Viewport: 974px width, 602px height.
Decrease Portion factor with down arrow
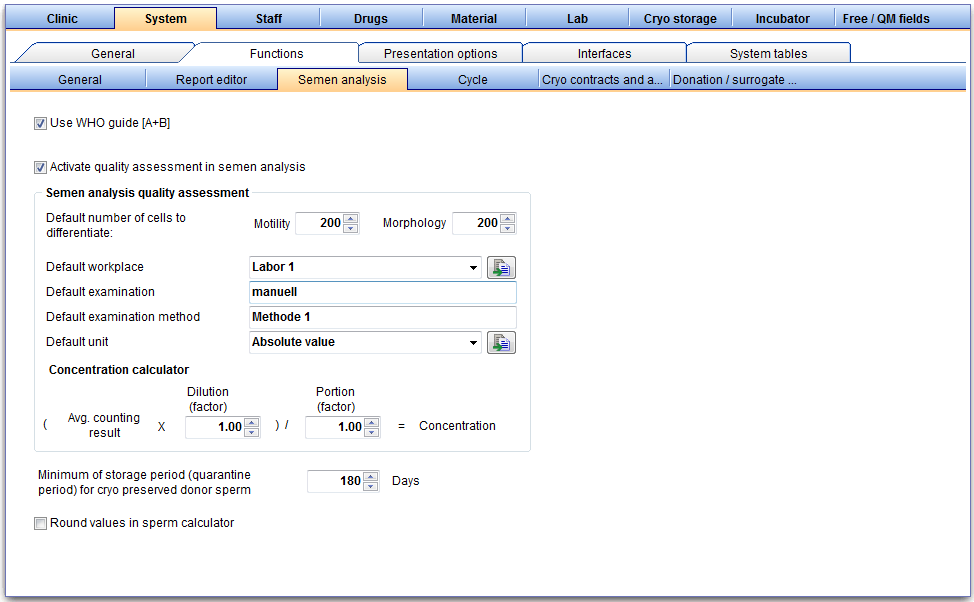coord(371,432)
